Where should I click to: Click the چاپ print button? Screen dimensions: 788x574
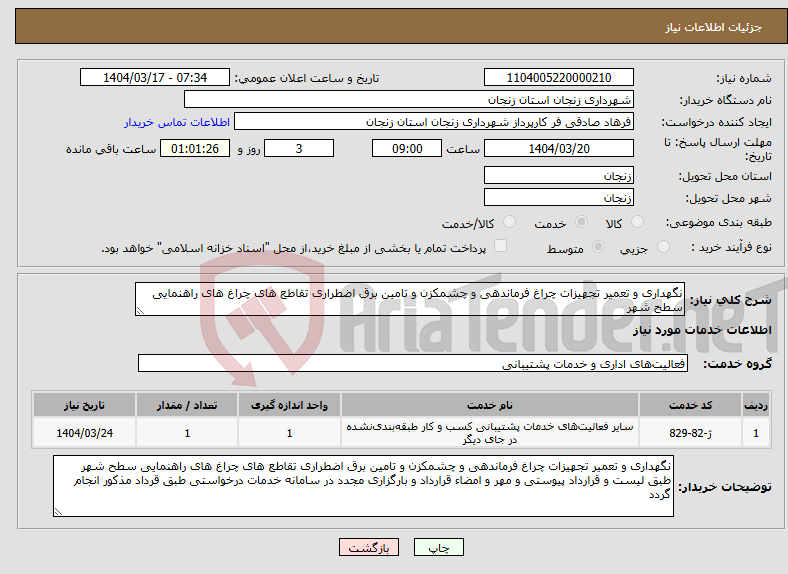point(439,547)
